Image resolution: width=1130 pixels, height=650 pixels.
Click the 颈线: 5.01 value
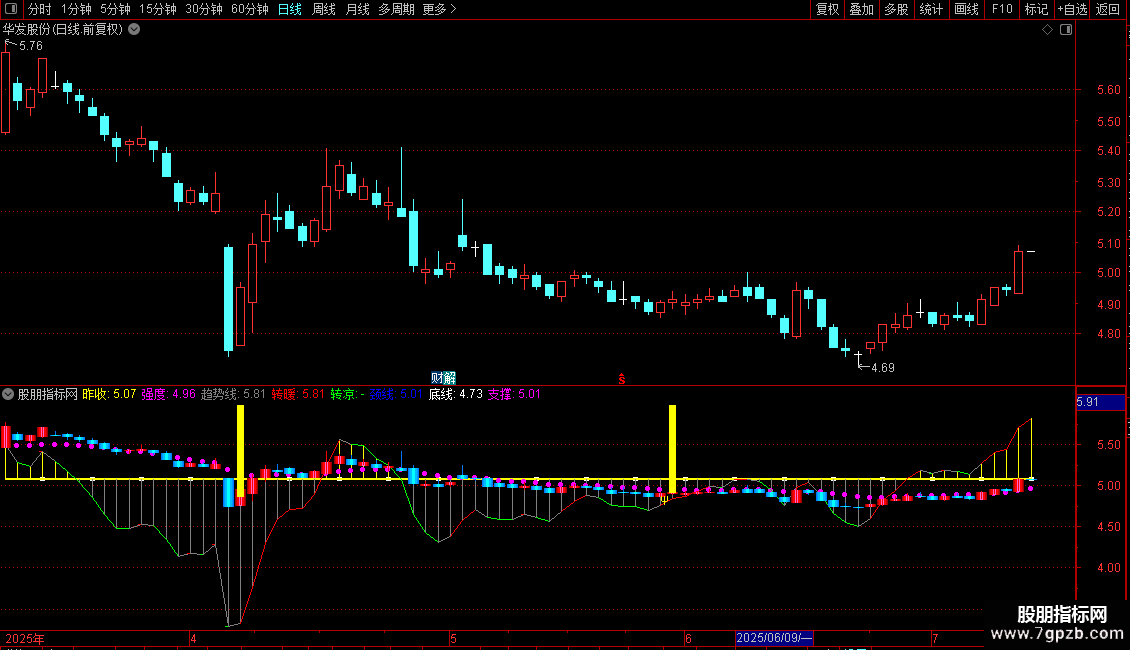point(396,394)
